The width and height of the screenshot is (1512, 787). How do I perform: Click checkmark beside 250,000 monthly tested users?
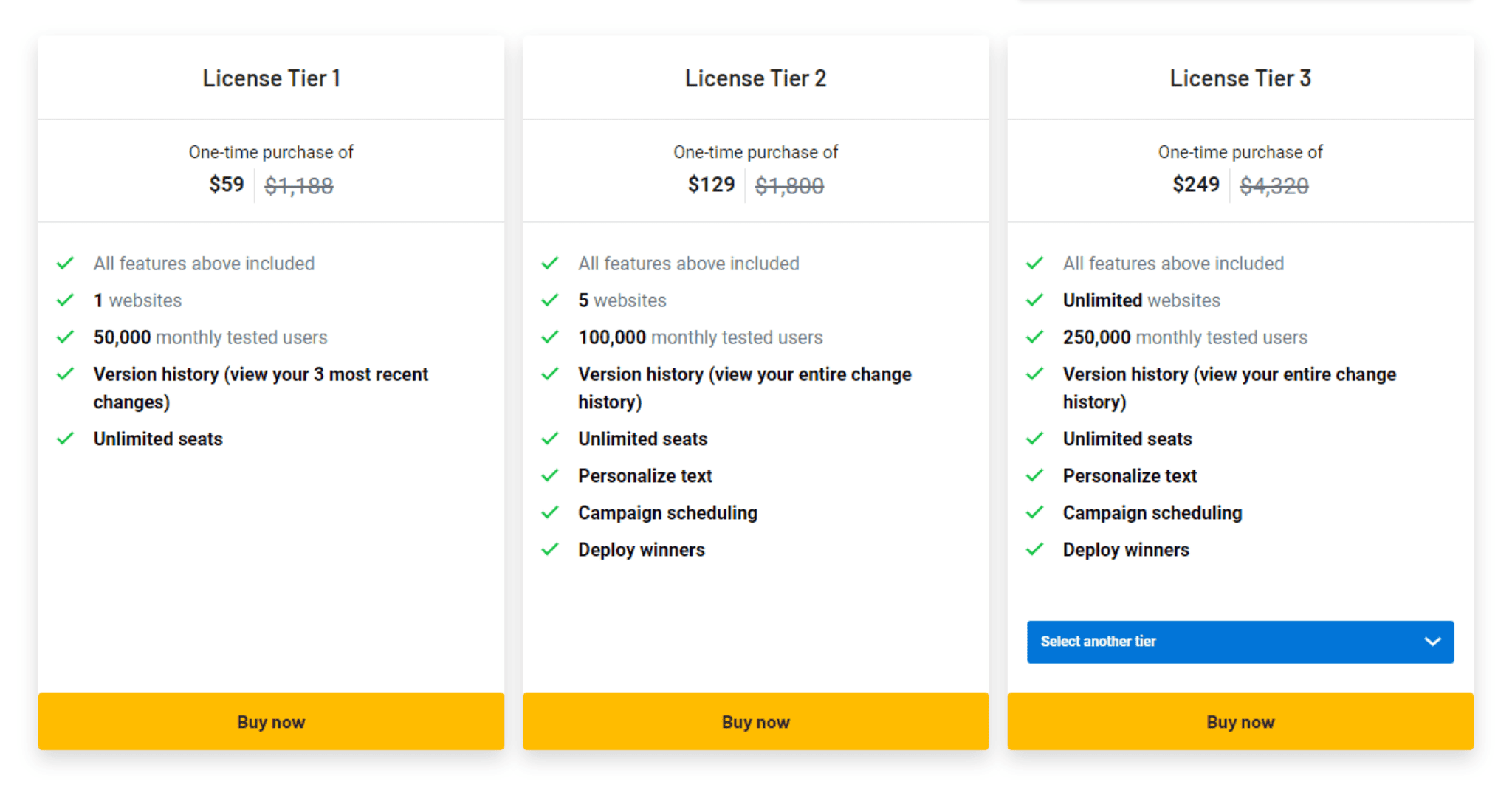1035,337
